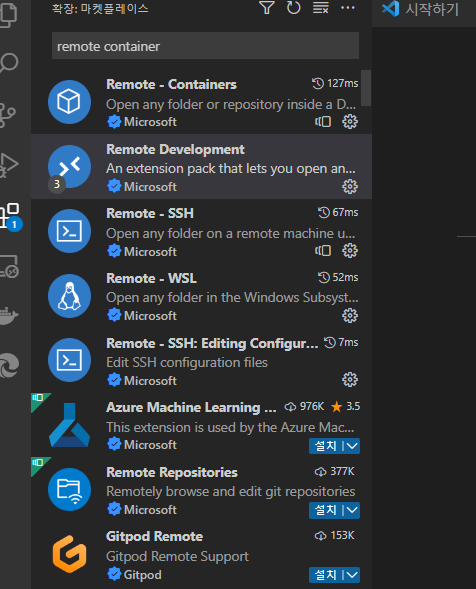Open the Remote Explorer view

(9, 266)
